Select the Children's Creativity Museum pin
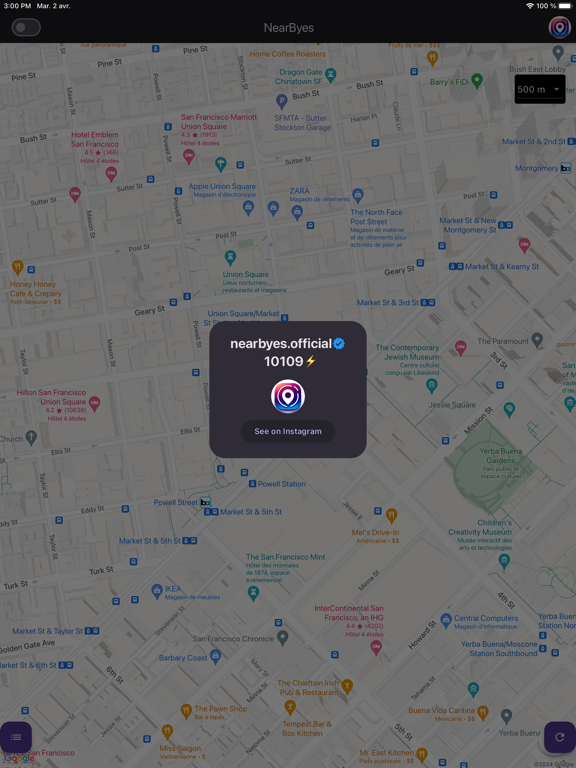Viewport: 576px width, 768px height. tap(504, 562)
